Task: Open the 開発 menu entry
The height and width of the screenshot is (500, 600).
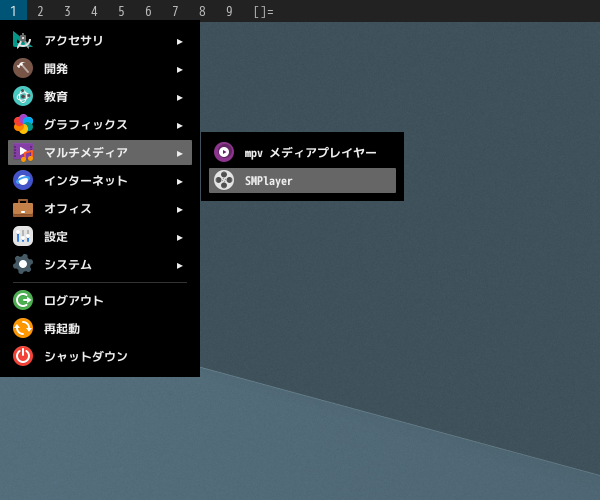Action: coord(100,68)
